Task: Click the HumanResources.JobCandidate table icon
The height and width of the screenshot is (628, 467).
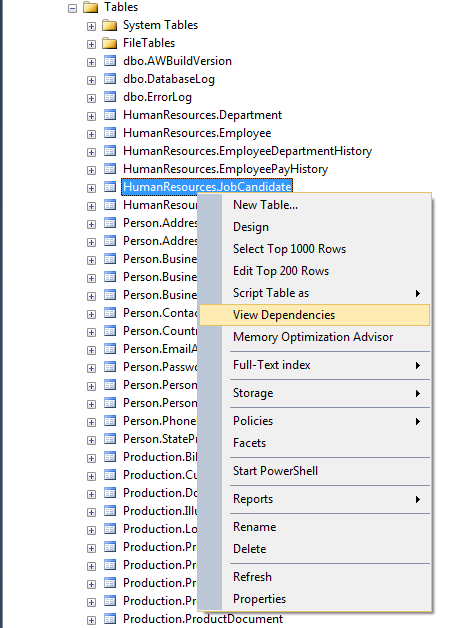Action: click(x=110, y=187)
